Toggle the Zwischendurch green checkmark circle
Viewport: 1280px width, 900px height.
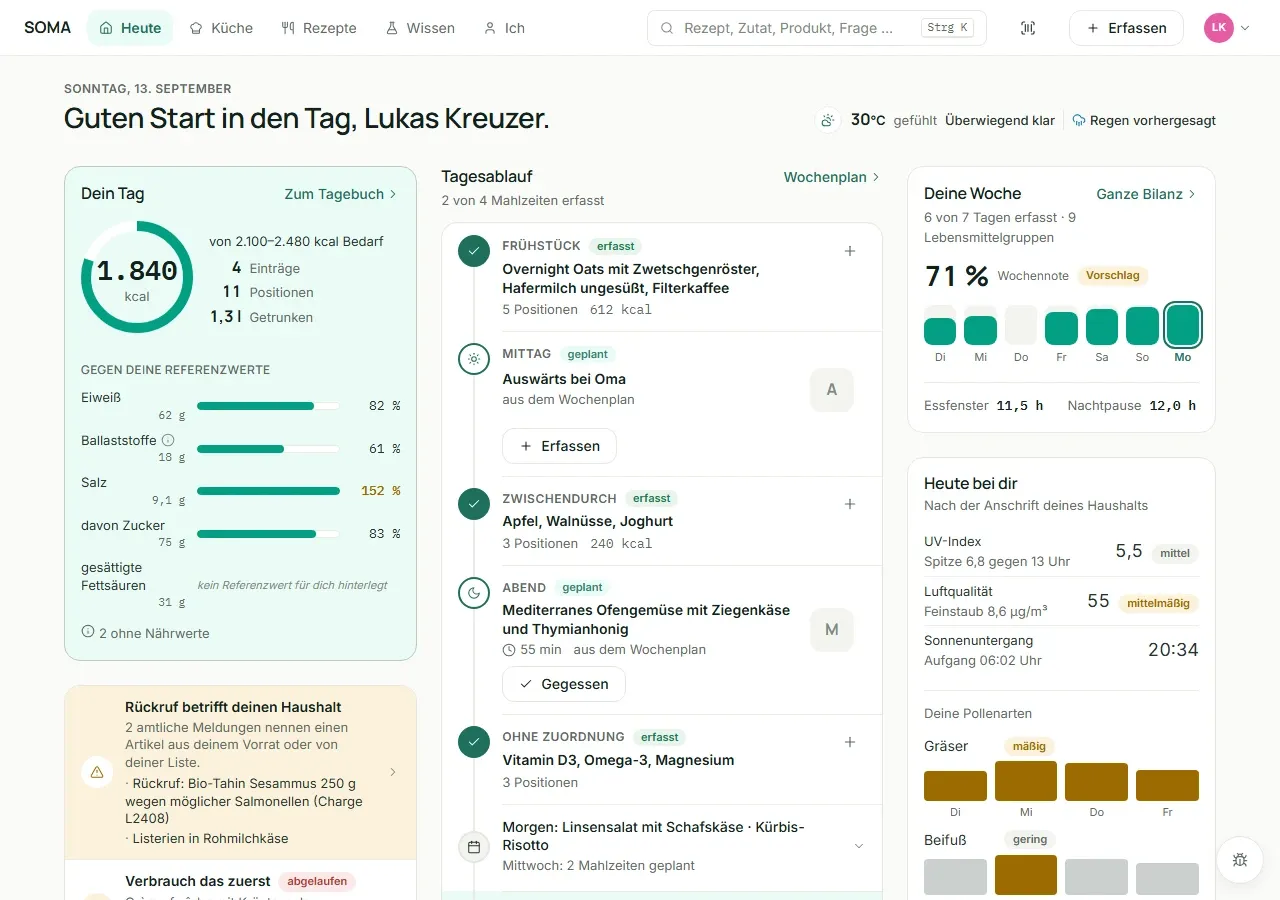(474, 504)
